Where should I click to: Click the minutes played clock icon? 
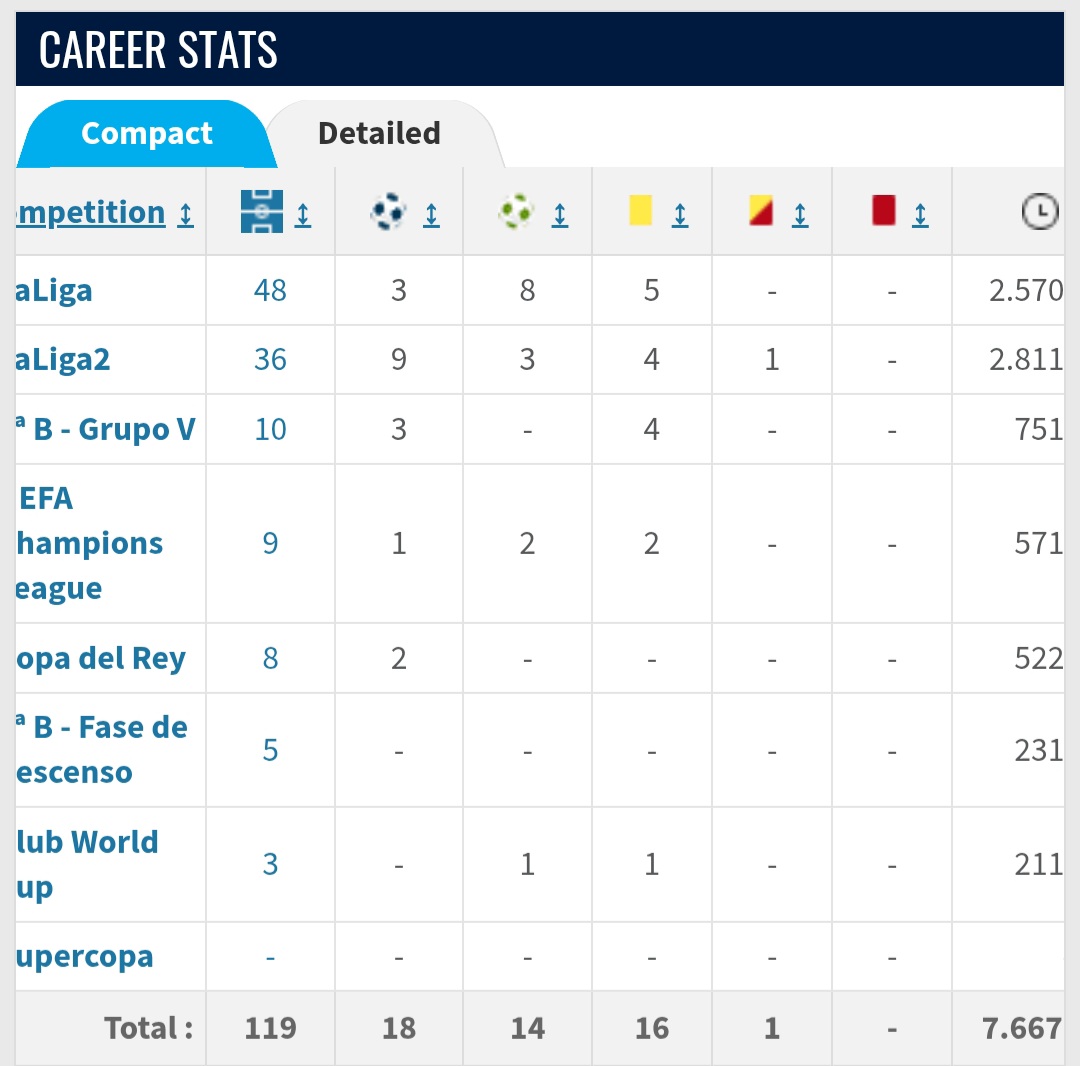(1040, 212)
